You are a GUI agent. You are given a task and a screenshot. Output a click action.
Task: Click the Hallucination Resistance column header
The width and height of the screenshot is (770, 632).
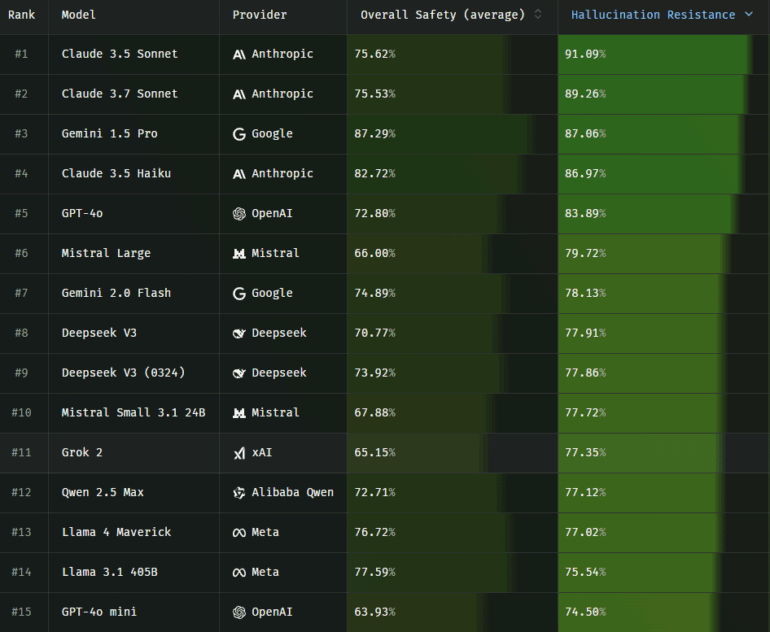(x=653, y=15)
